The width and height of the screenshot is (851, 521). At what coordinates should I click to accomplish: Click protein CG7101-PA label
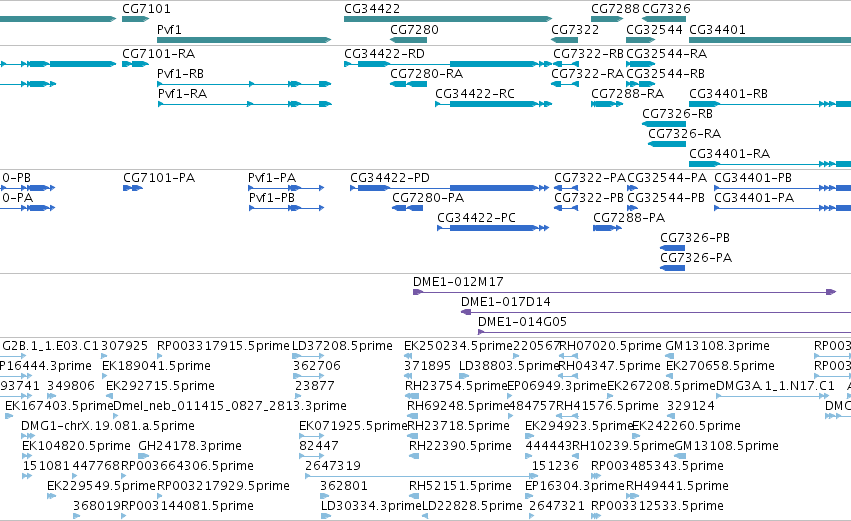pos(159,178)
